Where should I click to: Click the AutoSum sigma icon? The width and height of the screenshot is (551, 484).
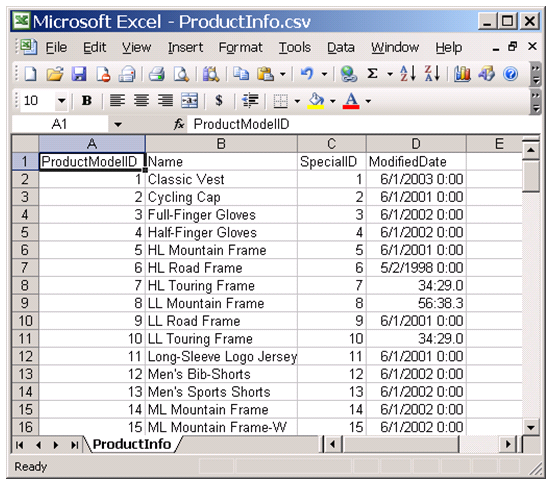click(x=372, y=74)
